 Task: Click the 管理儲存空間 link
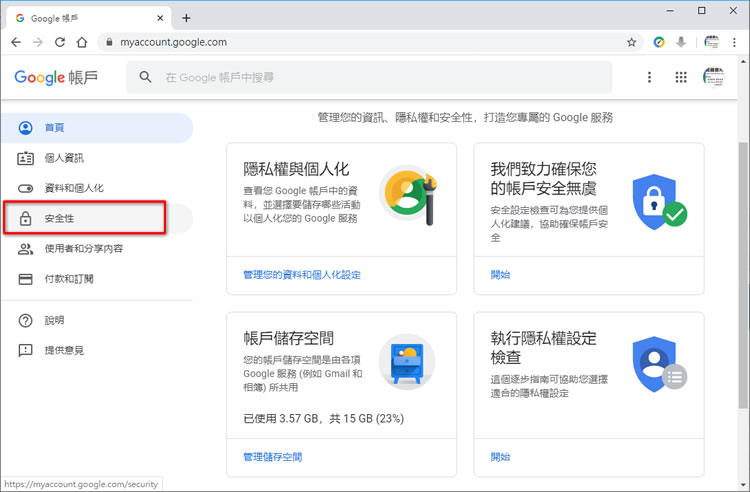click(x=273, y=457)
